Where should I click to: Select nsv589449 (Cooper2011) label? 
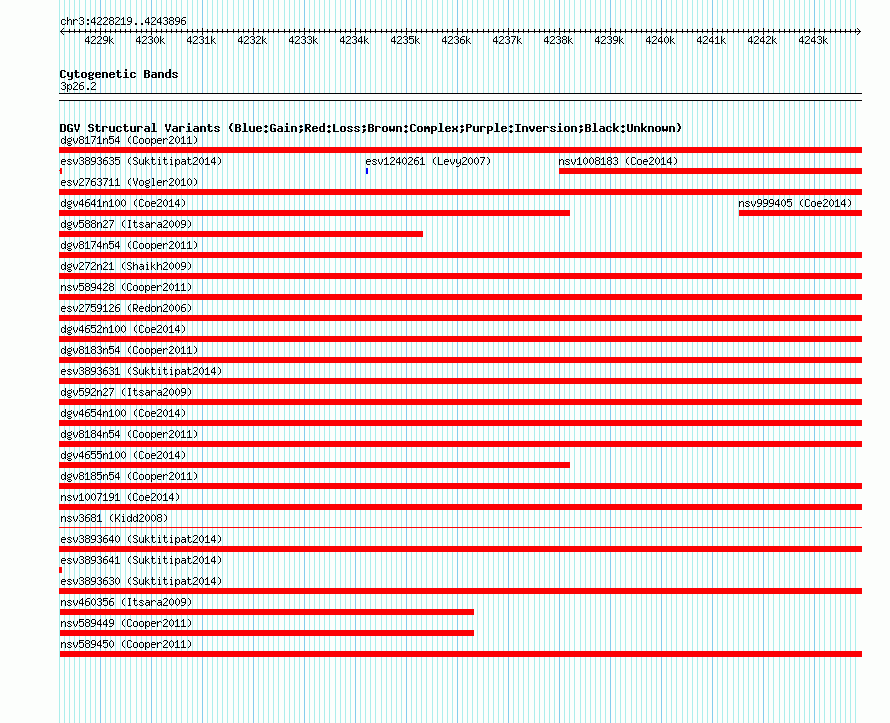coord(126,623)
